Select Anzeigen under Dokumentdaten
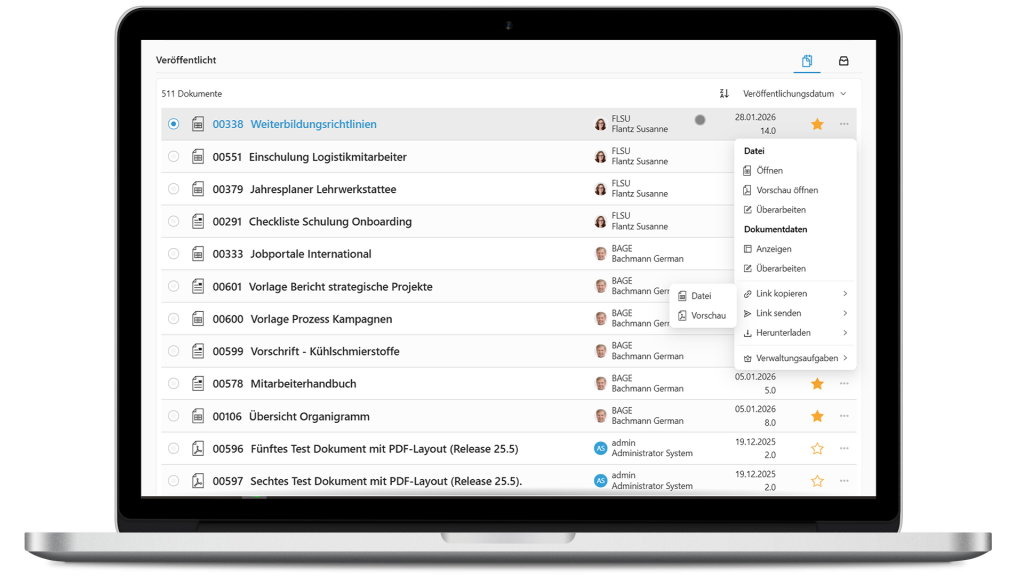 click(769, 248)
